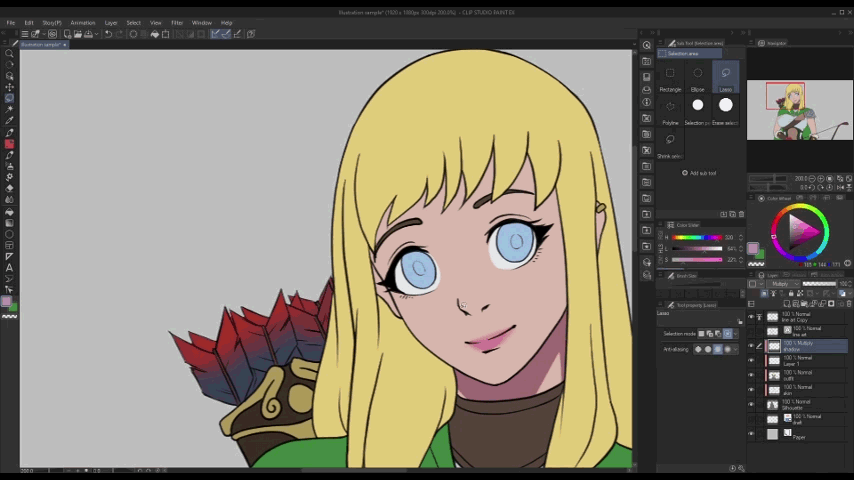Choose the Ellipse selection sub tool
Viewport: 854px width, 480px height.
pyautogui.click(x=698, y=77)
